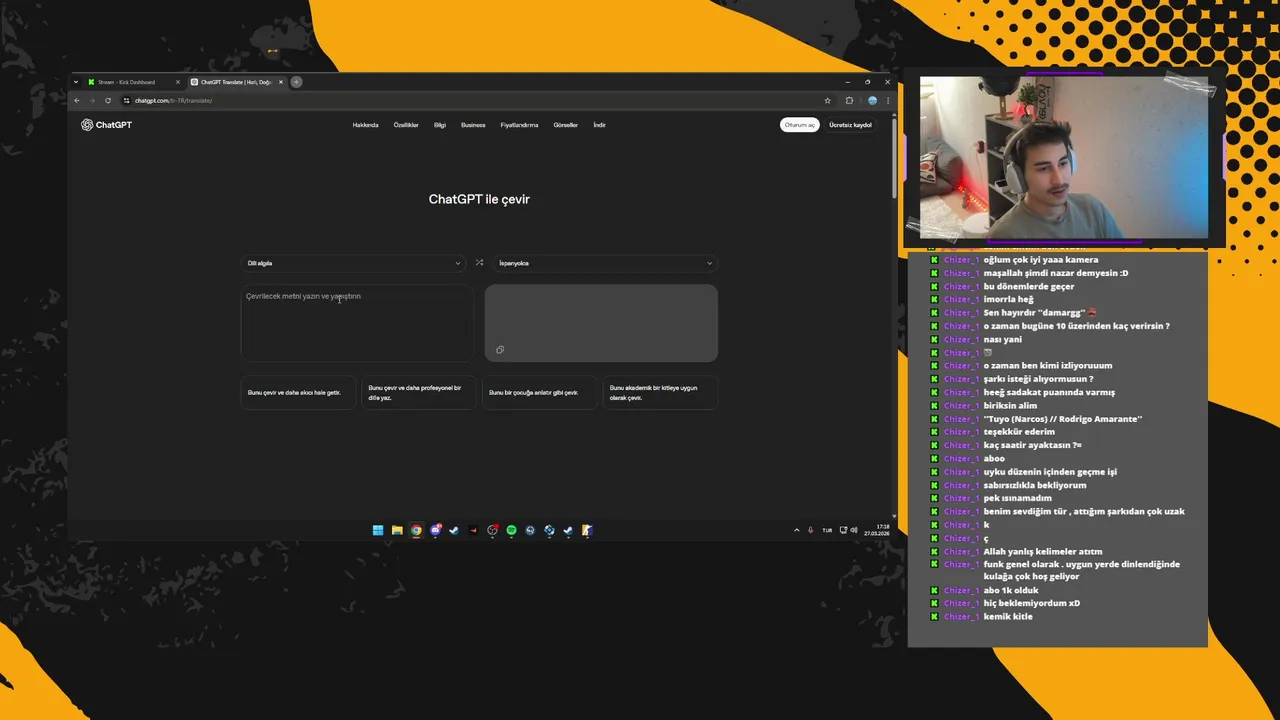Click the microphone tray icon
Screen dimensions: 1280x720
coord(811,530)
